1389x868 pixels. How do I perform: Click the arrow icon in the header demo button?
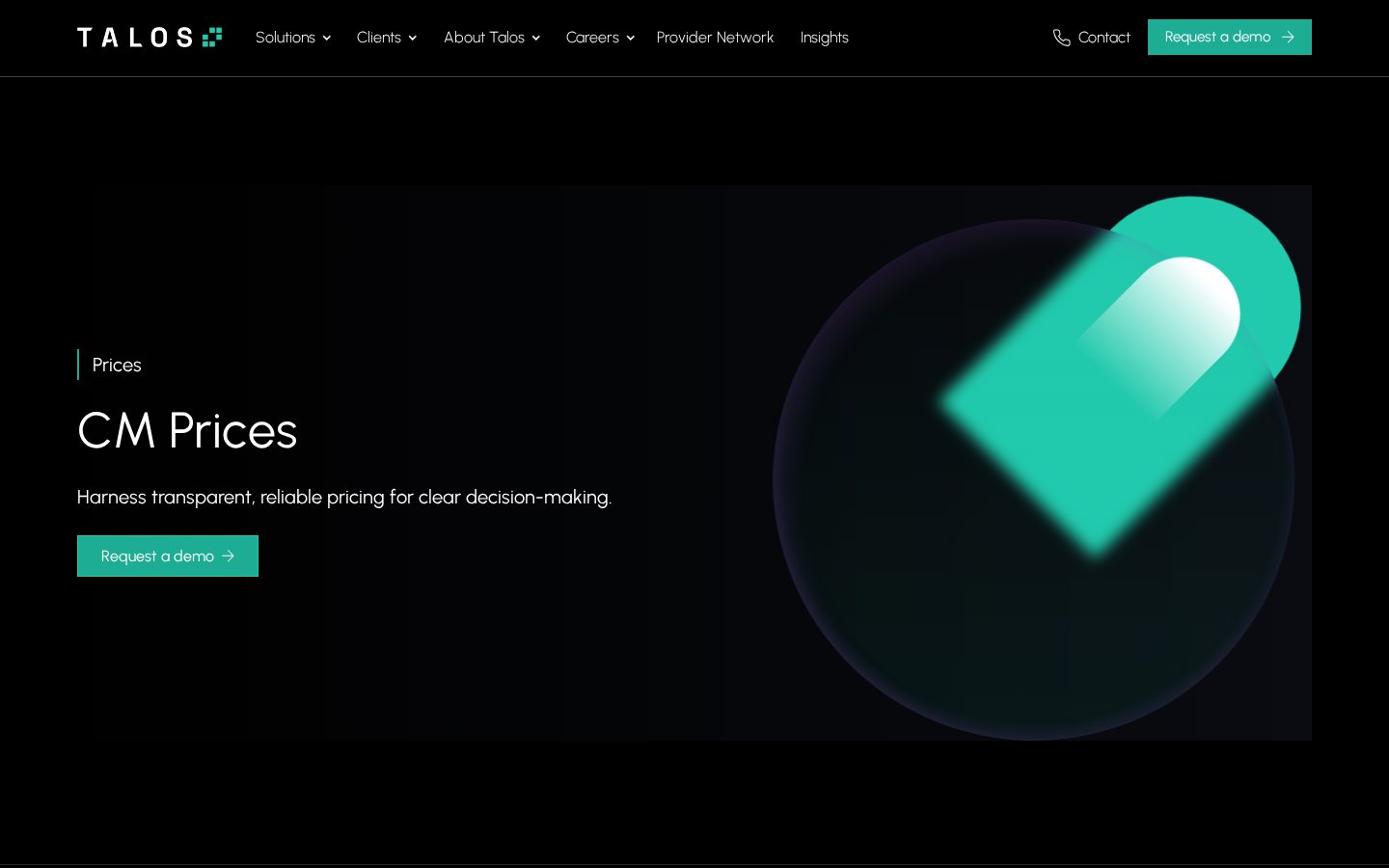coord(1288,37)
